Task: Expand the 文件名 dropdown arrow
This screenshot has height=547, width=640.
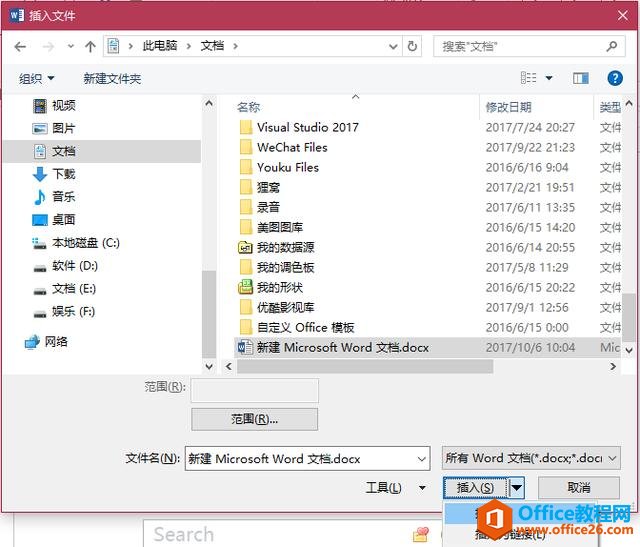Action: [422, 459]
